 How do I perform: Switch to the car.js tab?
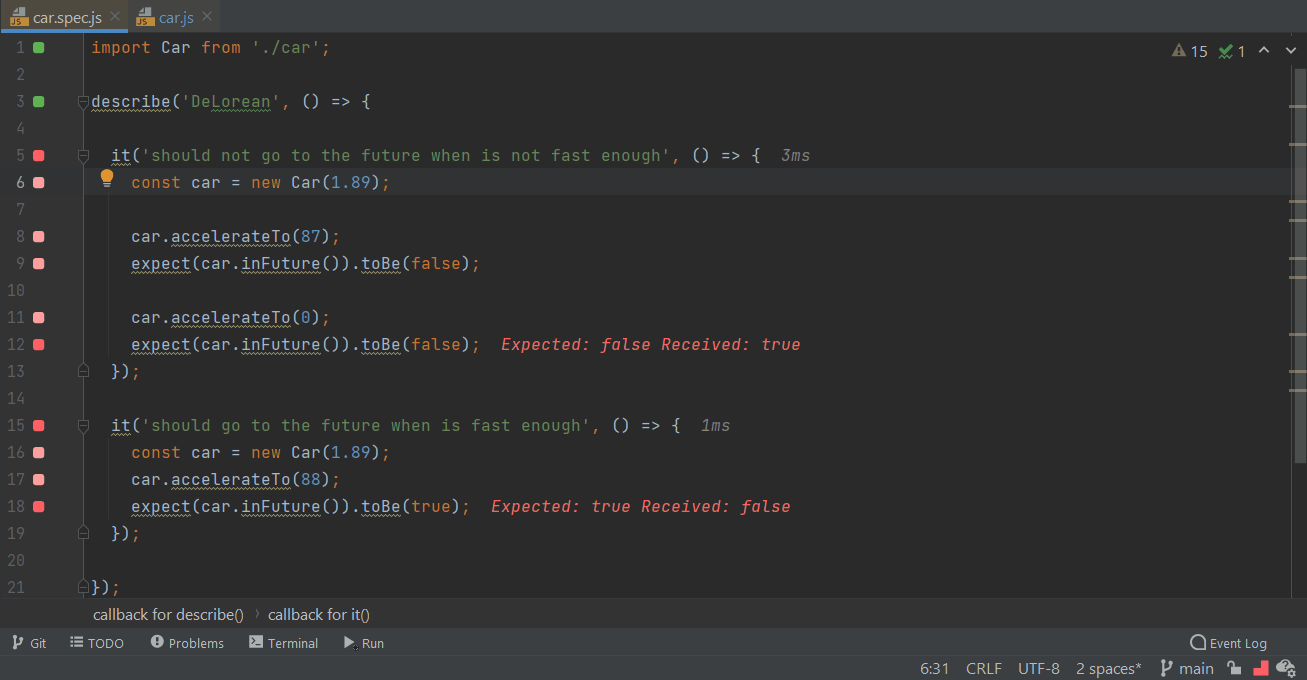click(x=174, y=17)
